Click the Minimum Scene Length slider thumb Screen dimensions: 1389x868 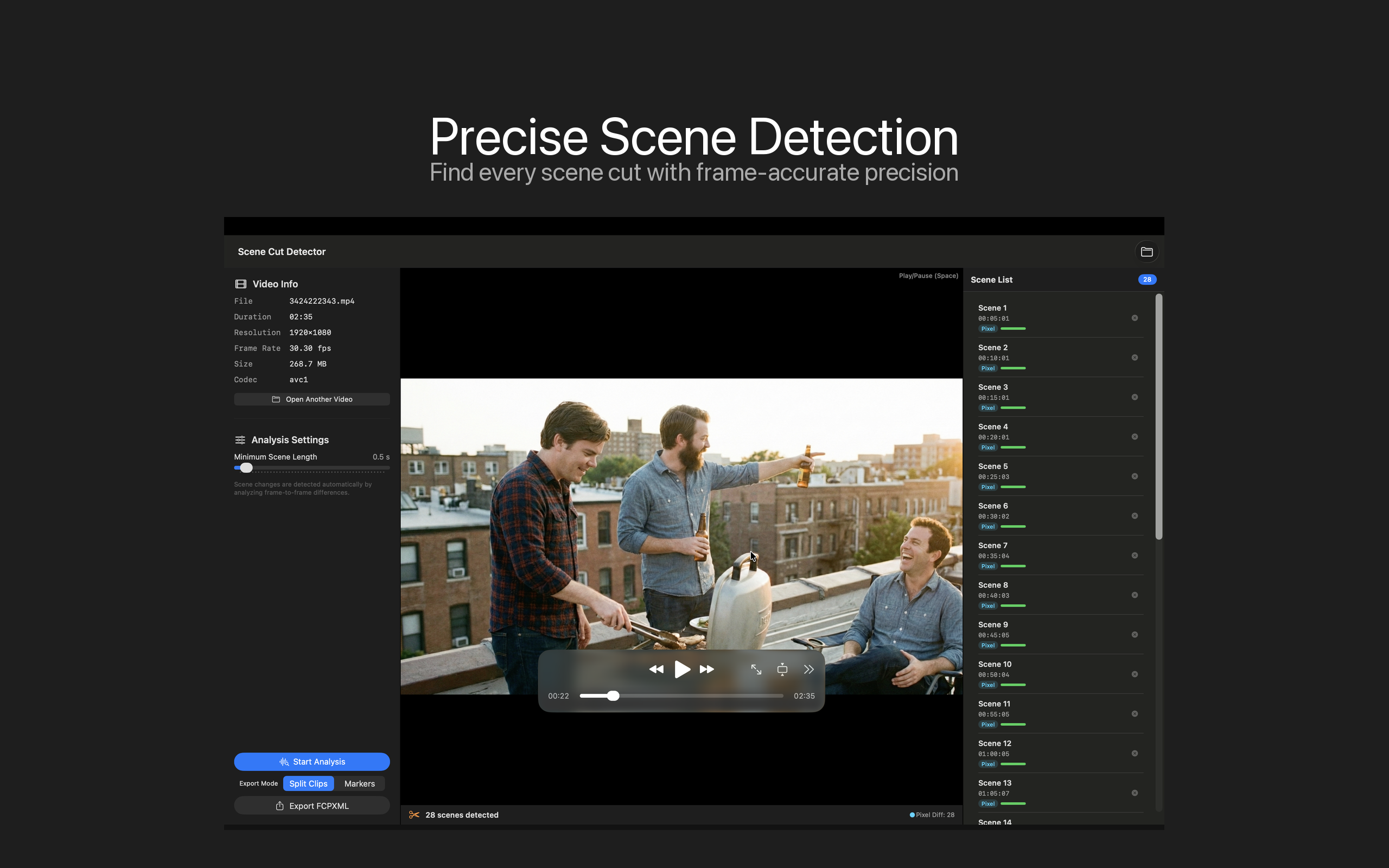click(246, 468)
